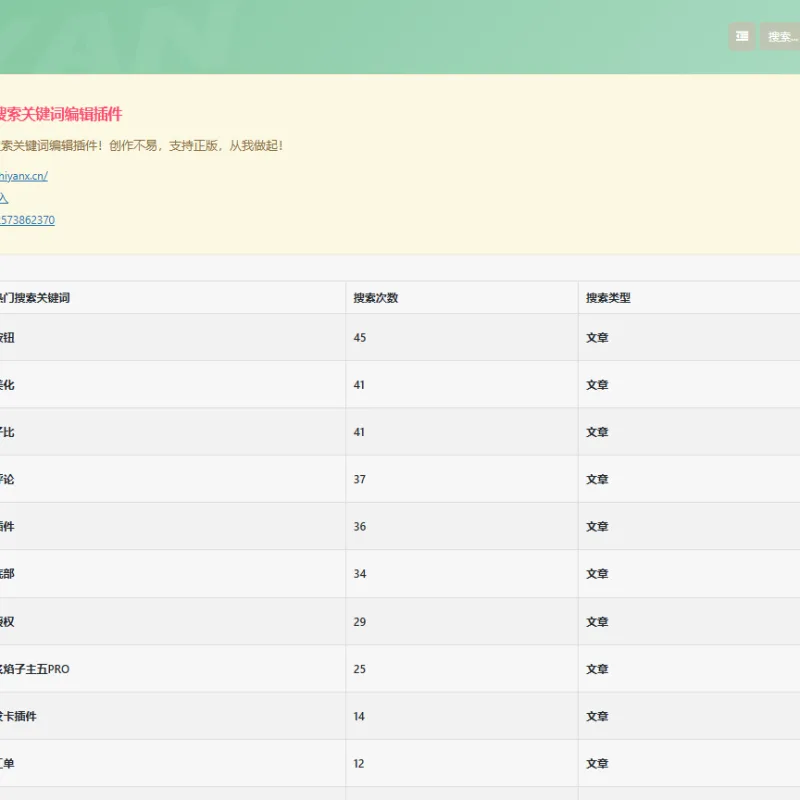This screenshot has width=800, height=800.
Task: Click the 搜索次数 column header
Action: coord(376,297)
